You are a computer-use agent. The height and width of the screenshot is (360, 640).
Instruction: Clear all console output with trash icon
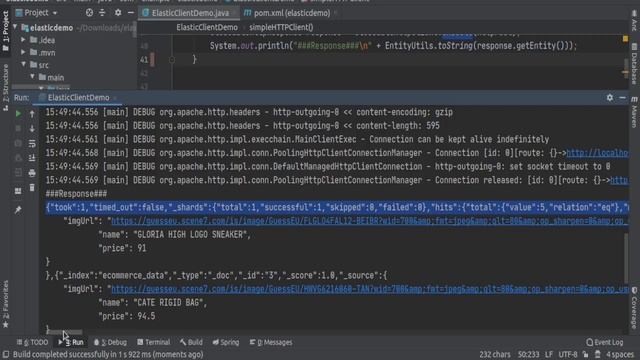click(32, 188)
